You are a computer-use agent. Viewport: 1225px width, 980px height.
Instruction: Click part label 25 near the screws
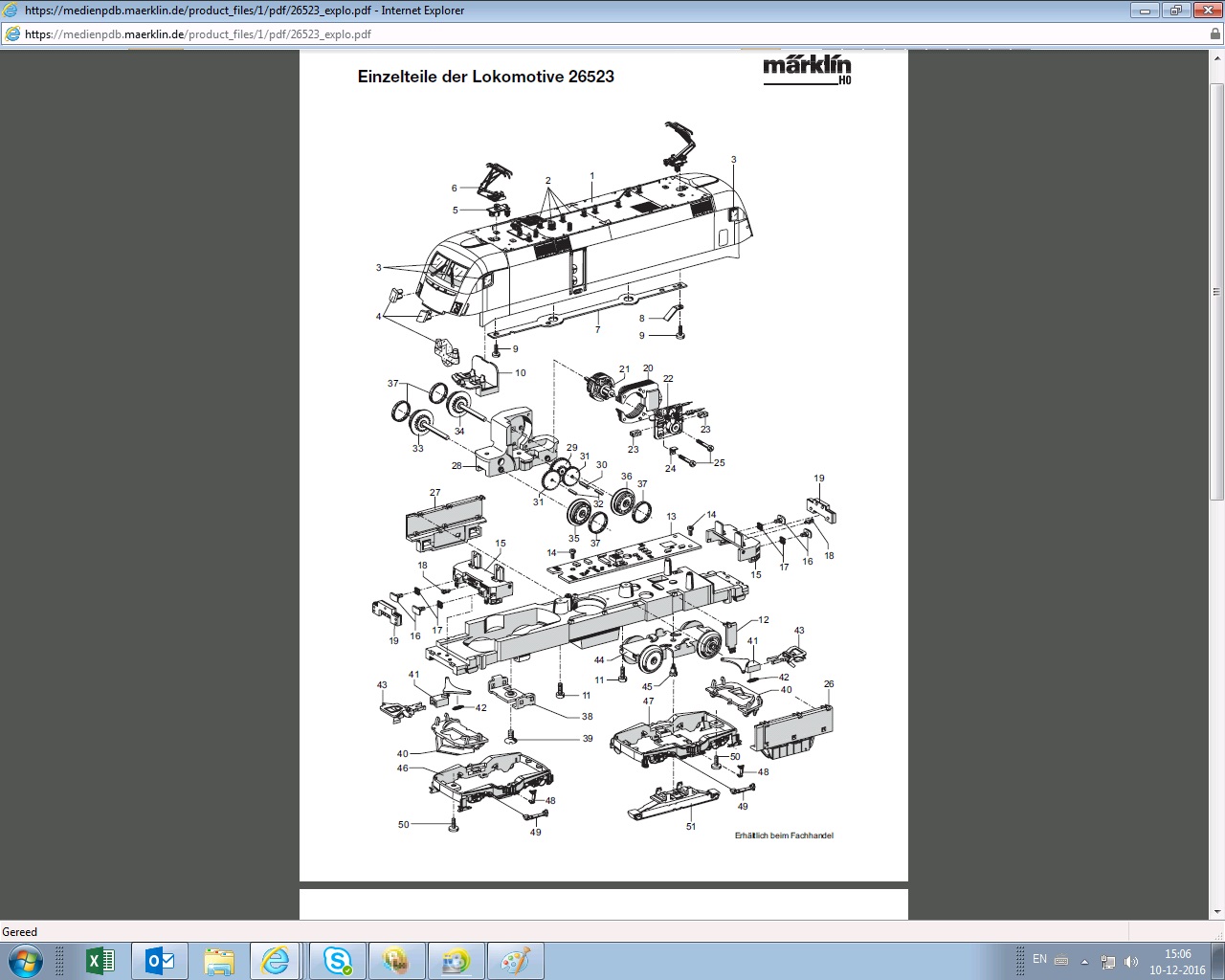coord(719,463)
